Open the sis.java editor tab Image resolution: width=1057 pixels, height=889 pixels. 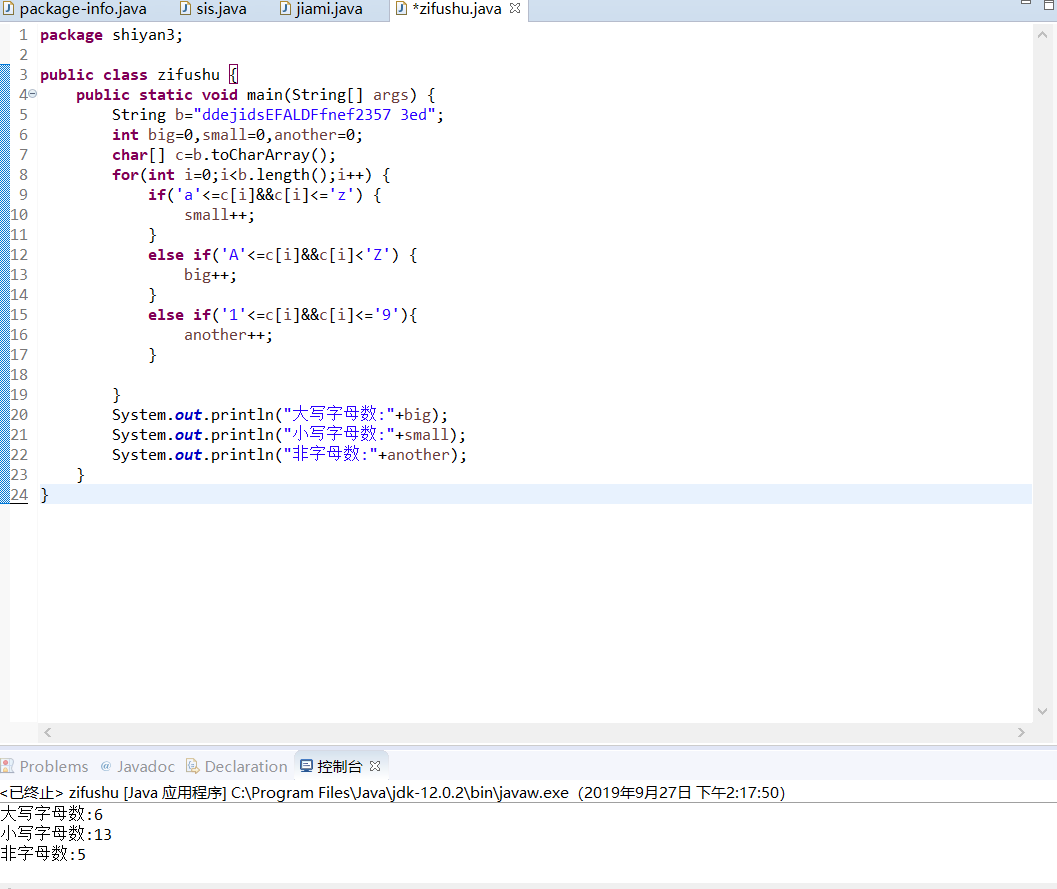213,9
